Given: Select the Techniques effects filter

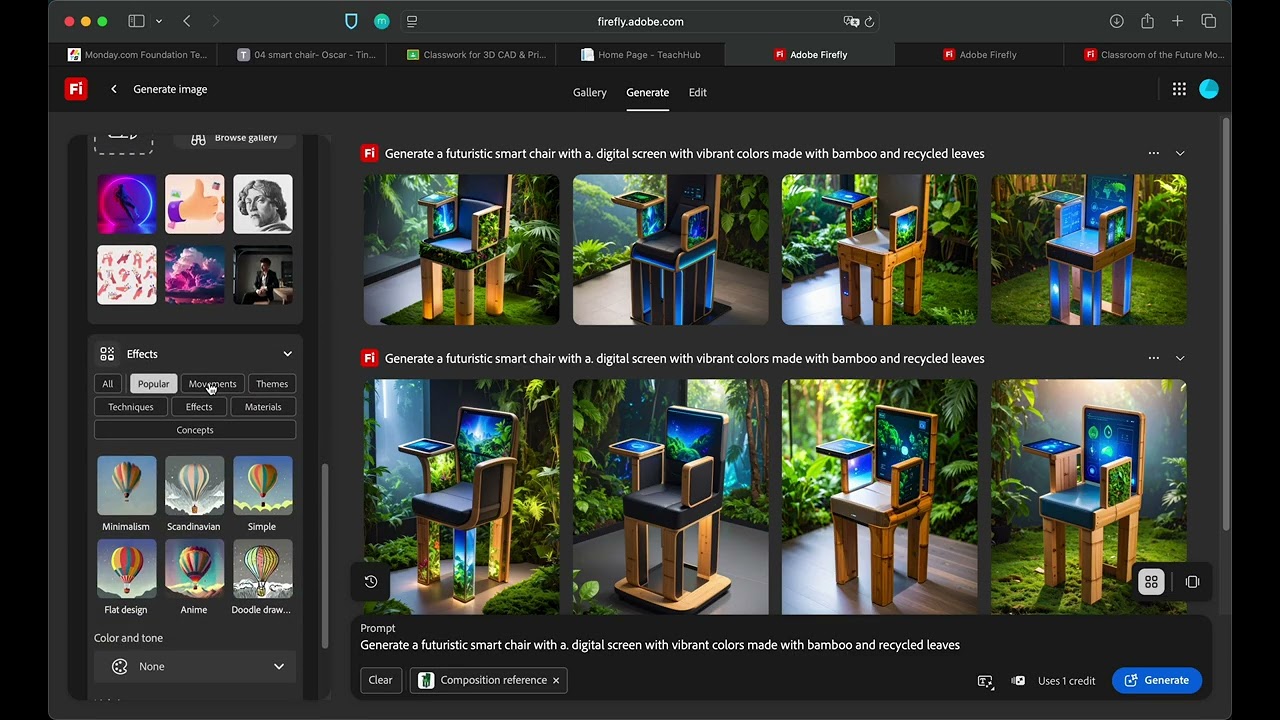Looking at the screenshot, I should pyautogui.click(x=131, y=407).
